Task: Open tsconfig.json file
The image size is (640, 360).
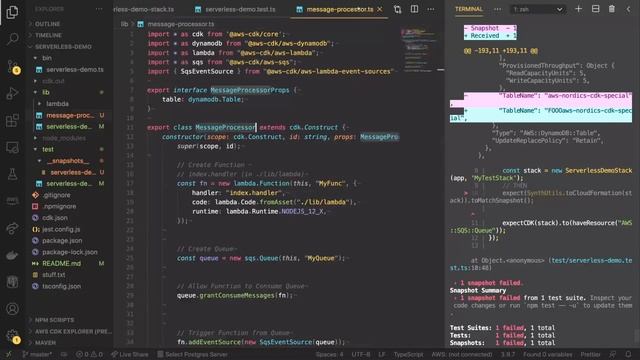Action: click(61, 287)
